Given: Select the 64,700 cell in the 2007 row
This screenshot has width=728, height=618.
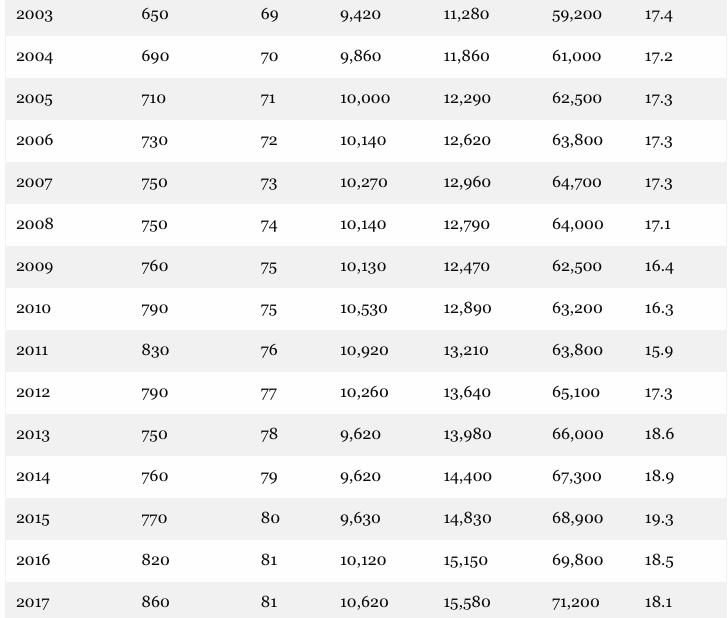Looking at the screenshot, I should click(x=577, y=183).
